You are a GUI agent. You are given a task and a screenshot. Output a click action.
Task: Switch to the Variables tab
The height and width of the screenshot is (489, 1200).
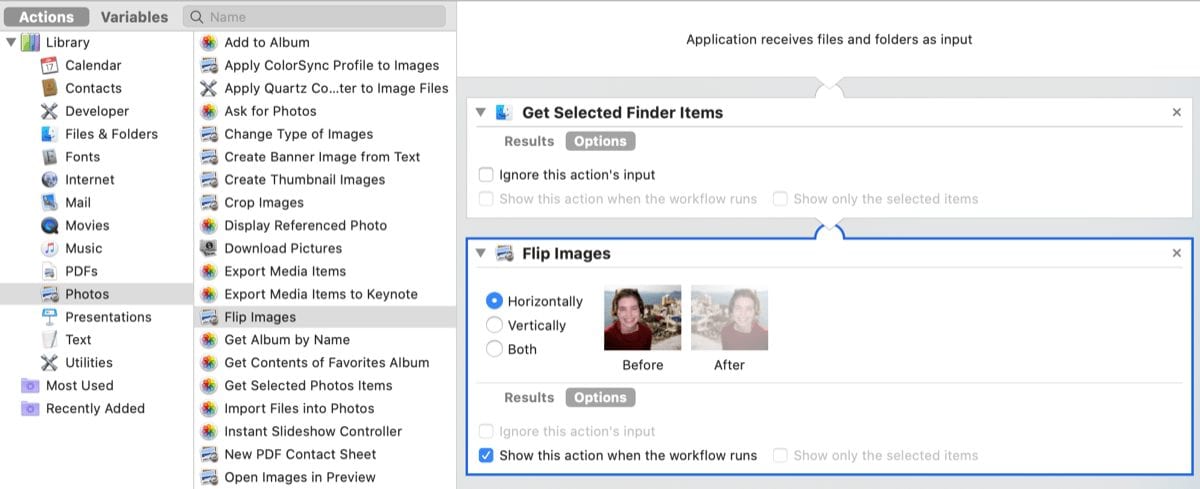pos(134,17)
